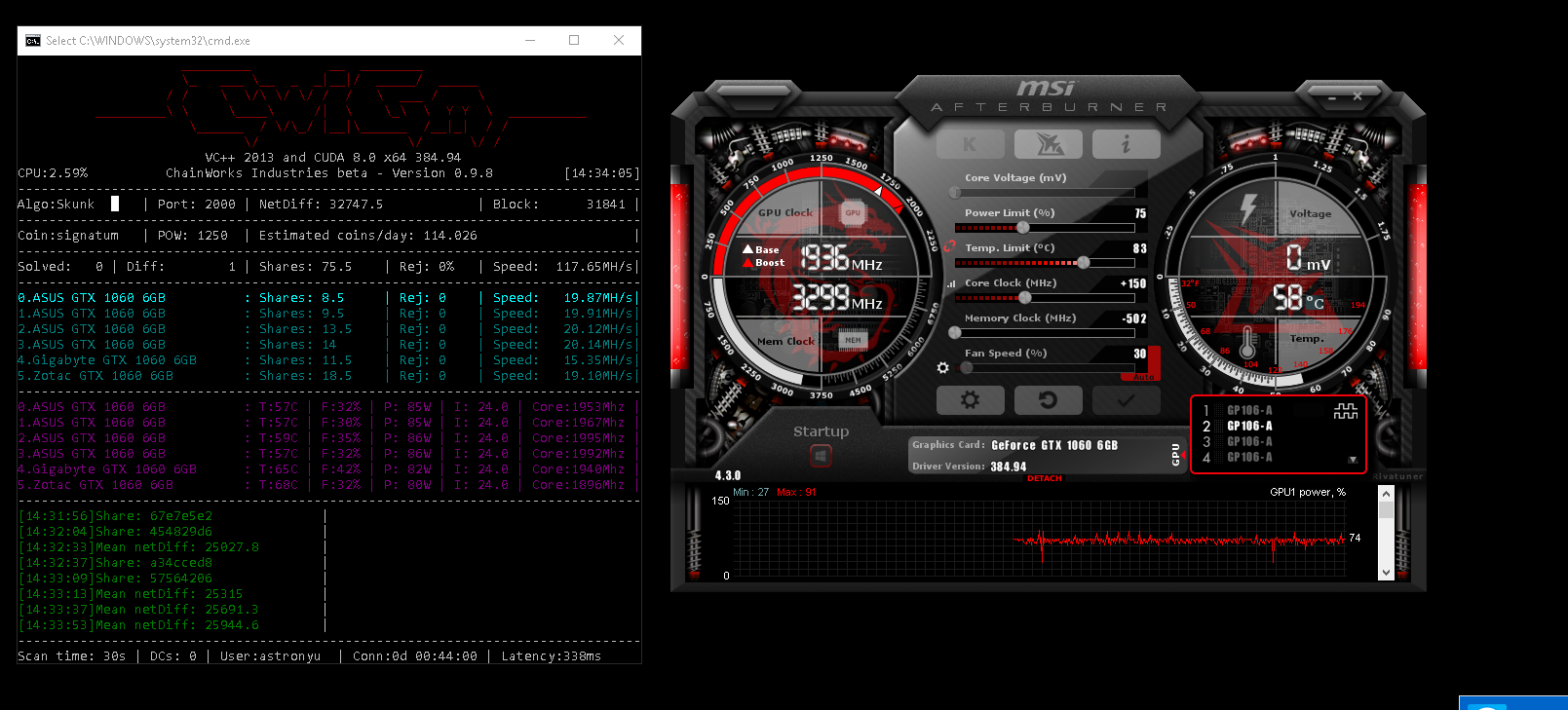Screen dimensions: 1568x710
Task: Select GPU 2 GP106-A in the list
Action: click(x=1249, y=427)
